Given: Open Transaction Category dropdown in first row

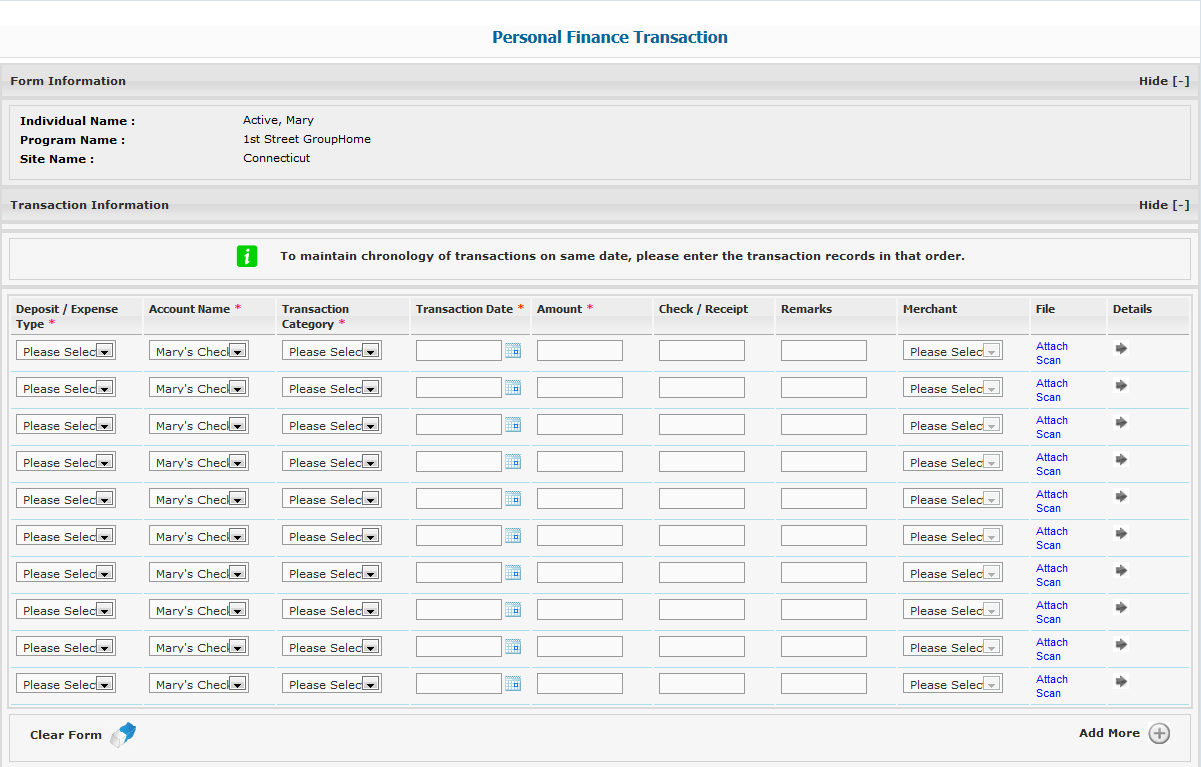Looking at the screenshot, I should 332,351.
